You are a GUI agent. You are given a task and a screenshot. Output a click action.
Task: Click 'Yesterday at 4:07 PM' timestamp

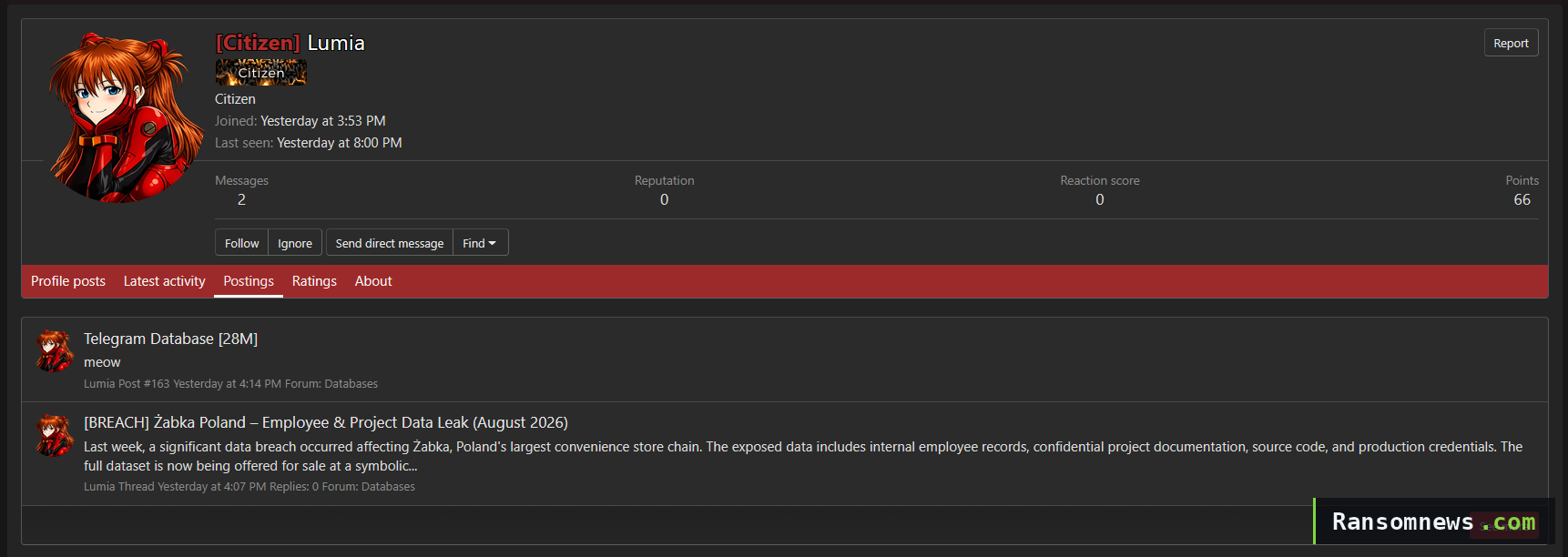[x=211, y=487]
